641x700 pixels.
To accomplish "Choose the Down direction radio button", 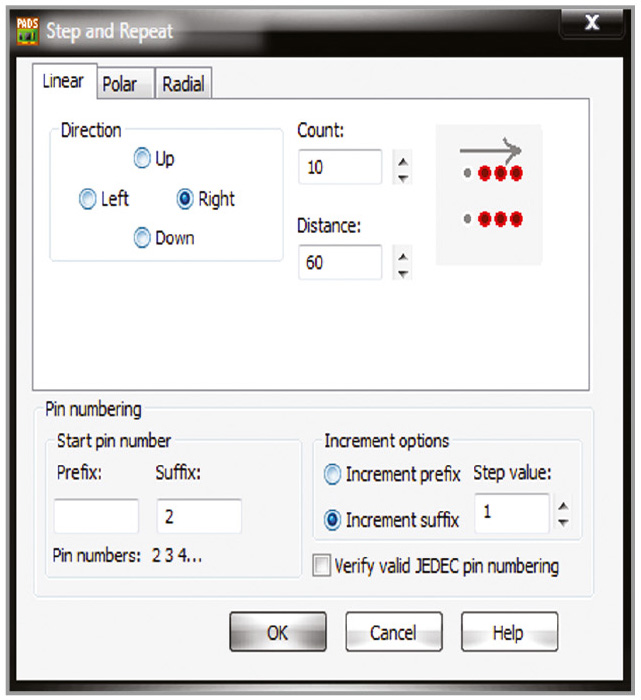I will [x=143, y=238].
